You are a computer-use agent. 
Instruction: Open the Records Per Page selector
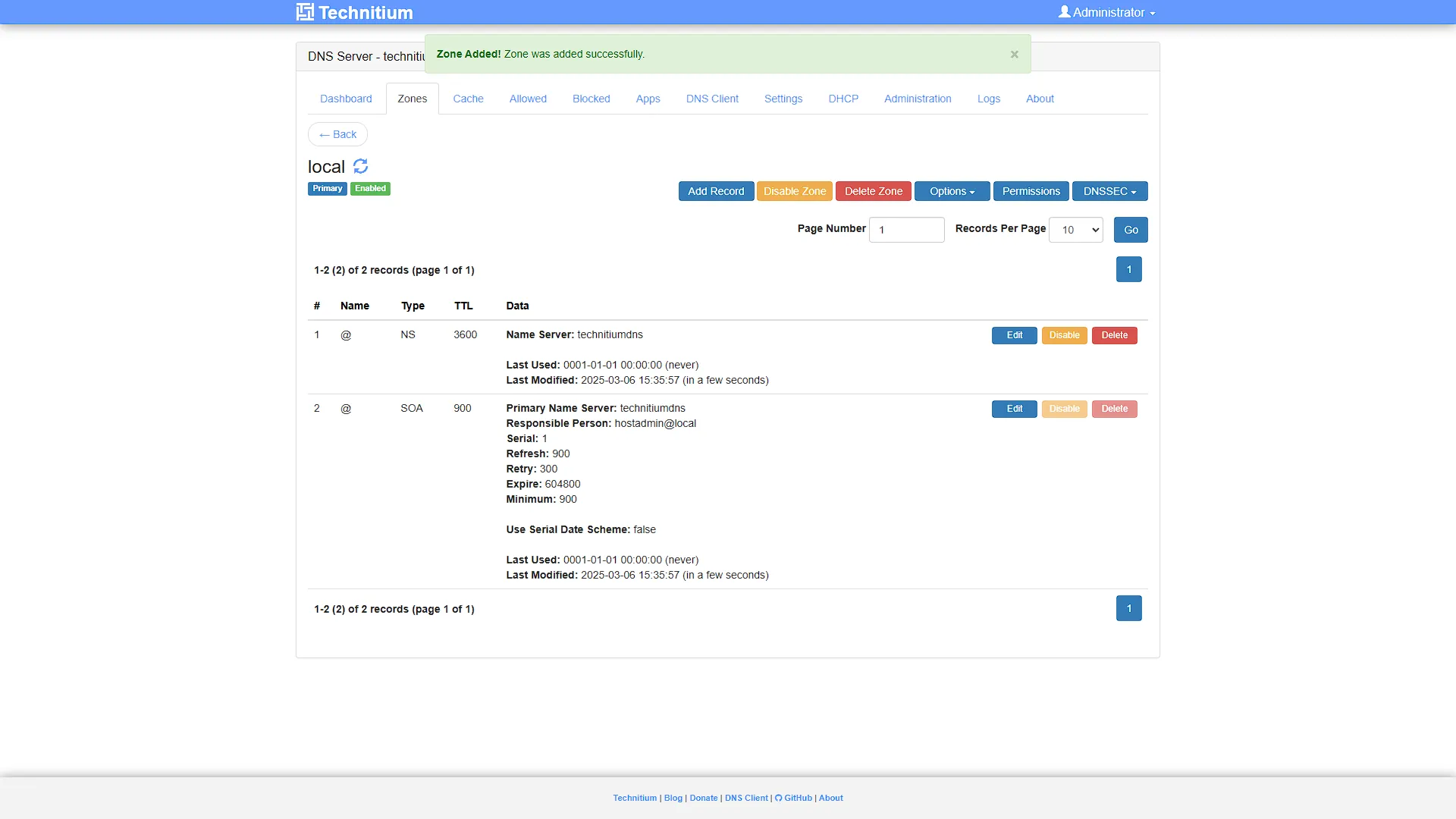pos(1075,230)
